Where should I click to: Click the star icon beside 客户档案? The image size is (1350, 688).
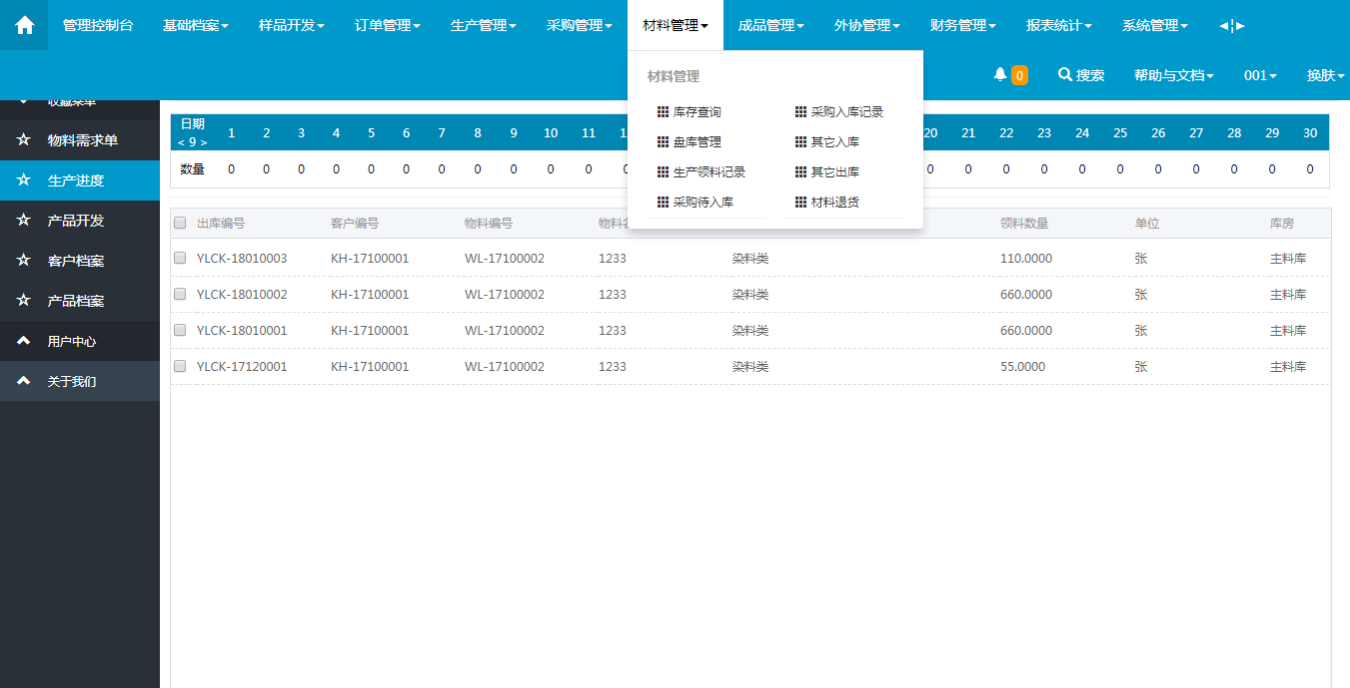point(24,261)
